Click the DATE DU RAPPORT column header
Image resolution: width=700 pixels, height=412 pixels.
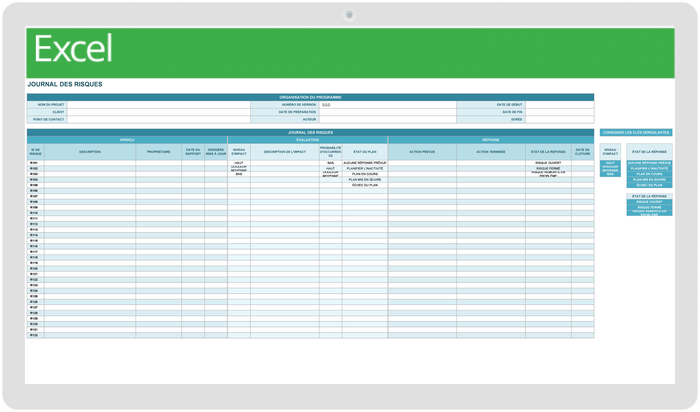pyautogui.click(x=193, y=152)
